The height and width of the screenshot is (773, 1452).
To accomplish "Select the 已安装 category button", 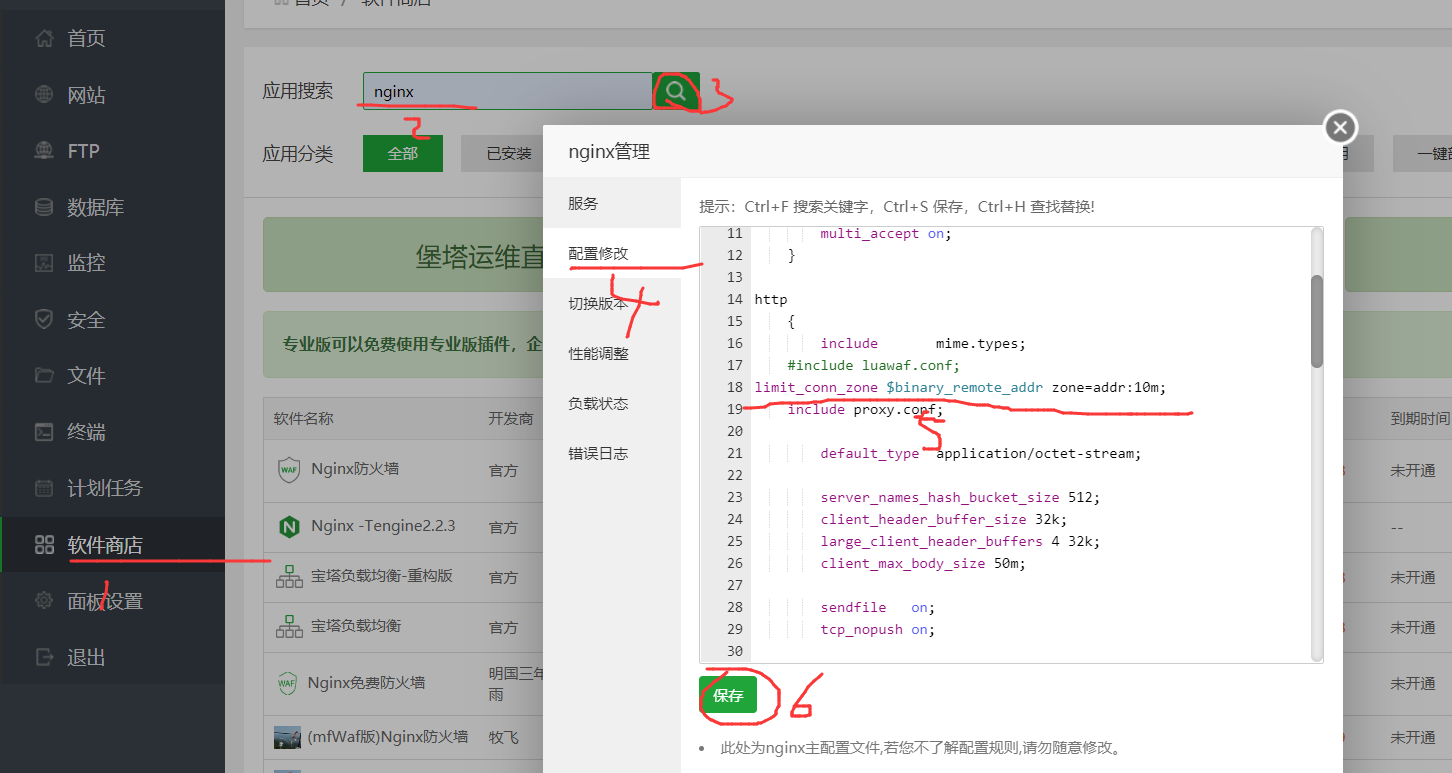I will pos(501,154).
